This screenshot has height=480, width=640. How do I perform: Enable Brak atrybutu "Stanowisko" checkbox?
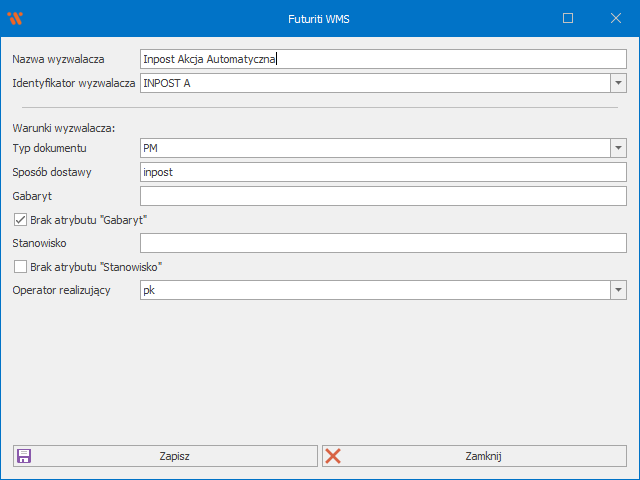tap(20, 267)
